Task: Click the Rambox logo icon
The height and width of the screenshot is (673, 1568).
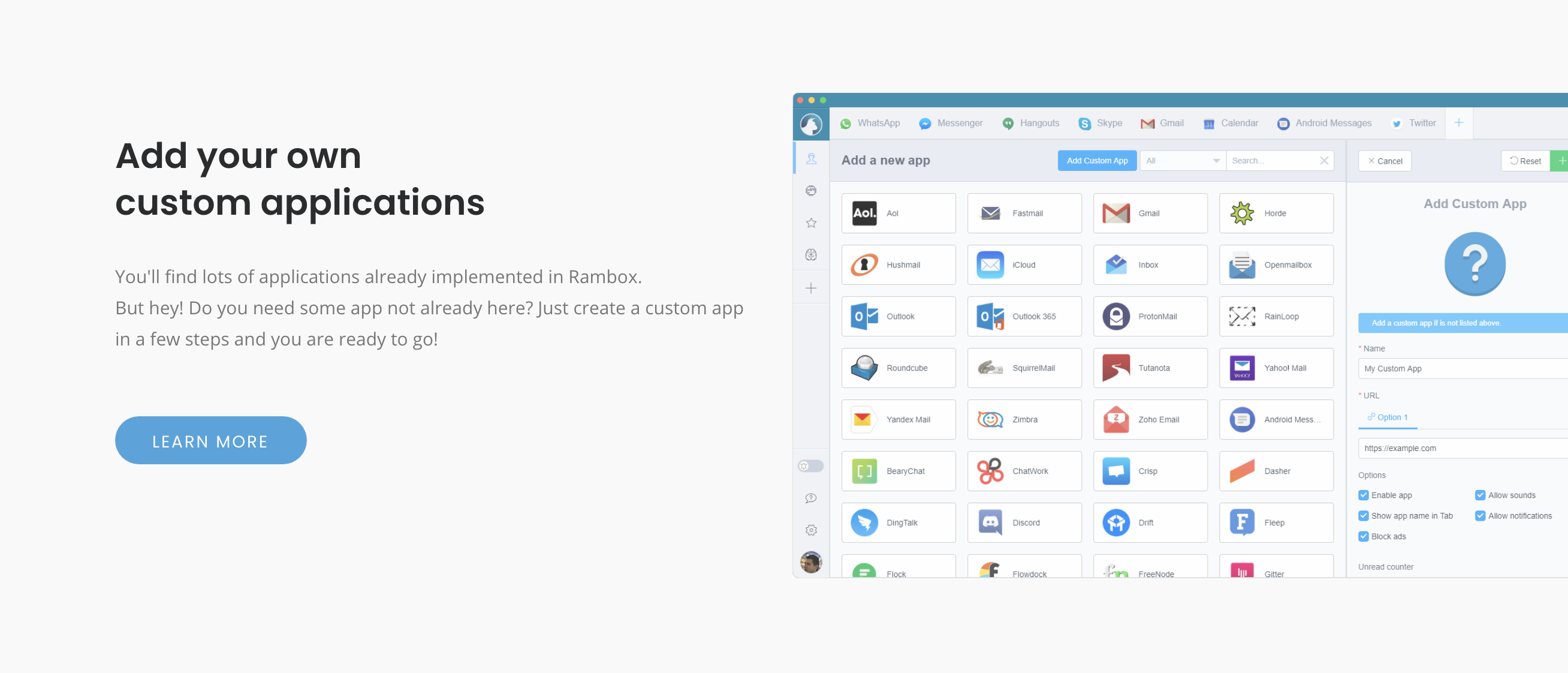Action: [811, 124]
